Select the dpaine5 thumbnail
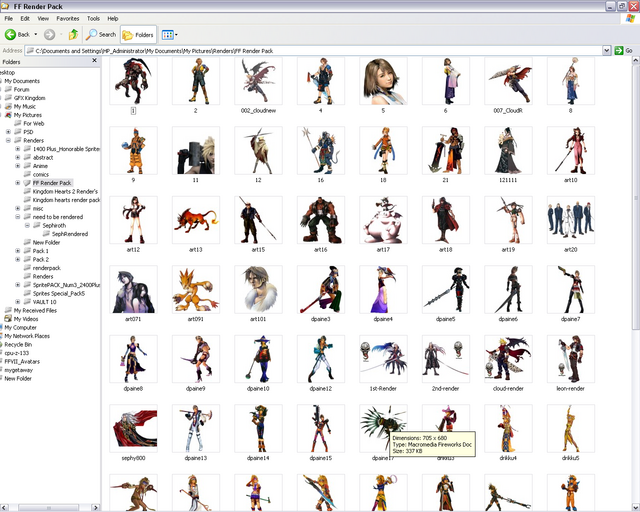The height and width of the screenshot is (512, 640). click(446, 289)
